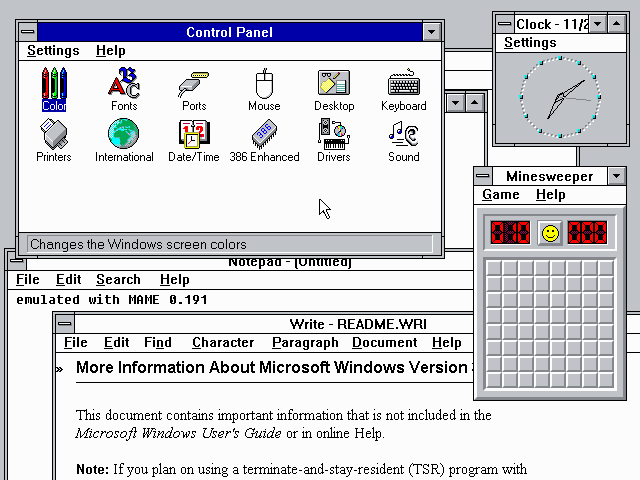Viewport: 640px width, 480px height.
Task: Click Minesweeper timer display
Action: 587,233
